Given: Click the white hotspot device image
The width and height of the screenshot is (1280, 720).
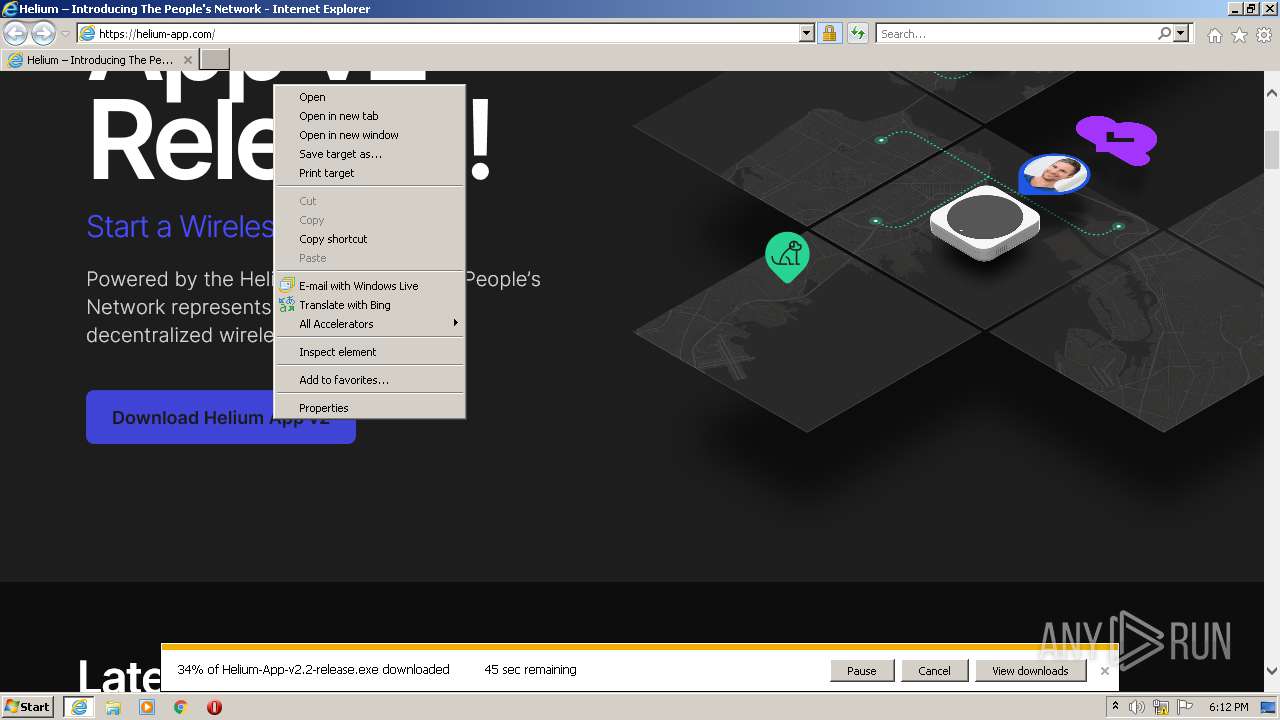Looking at the screenshot, I should (x=984, y=222).
